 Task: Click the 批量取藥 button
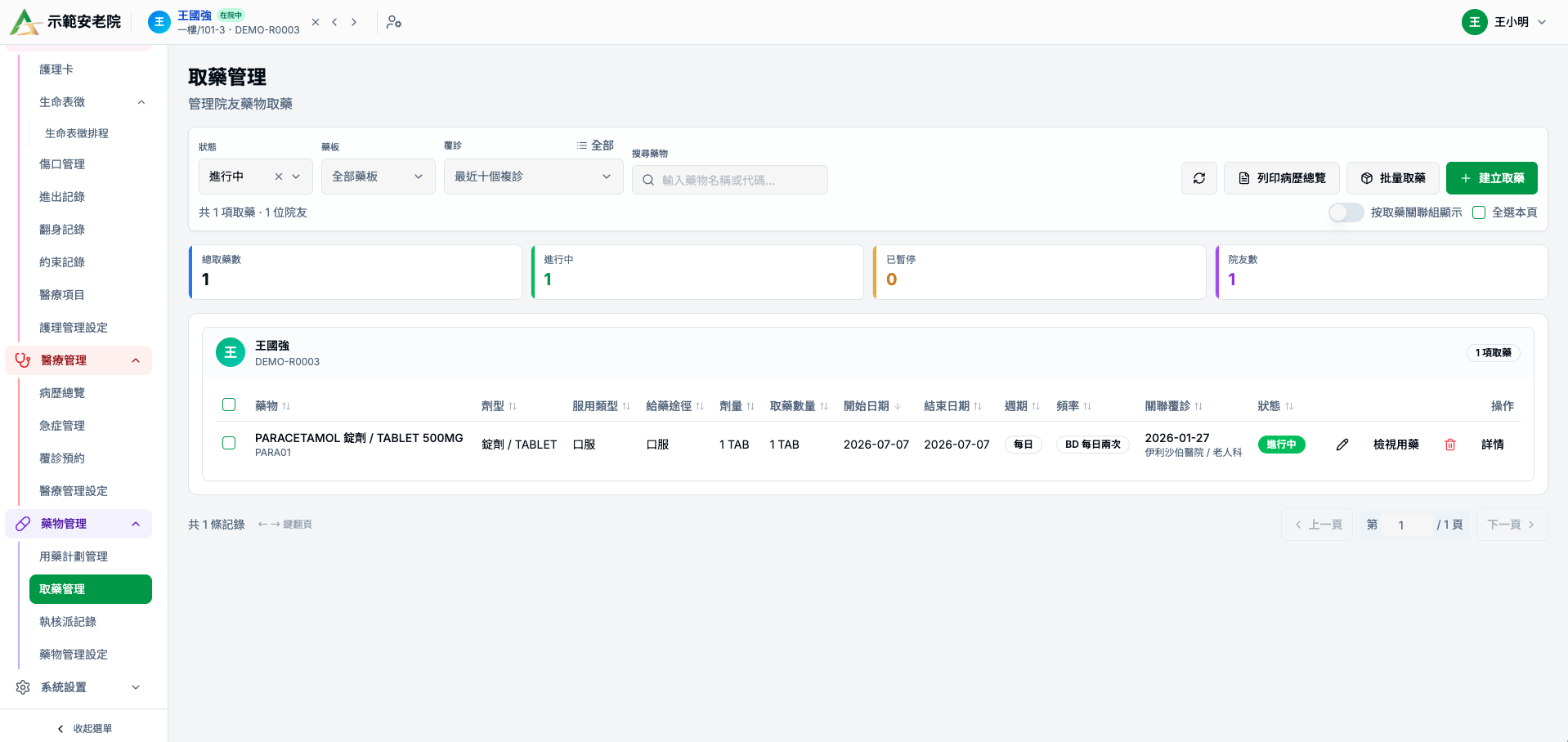pos(1392,178)
